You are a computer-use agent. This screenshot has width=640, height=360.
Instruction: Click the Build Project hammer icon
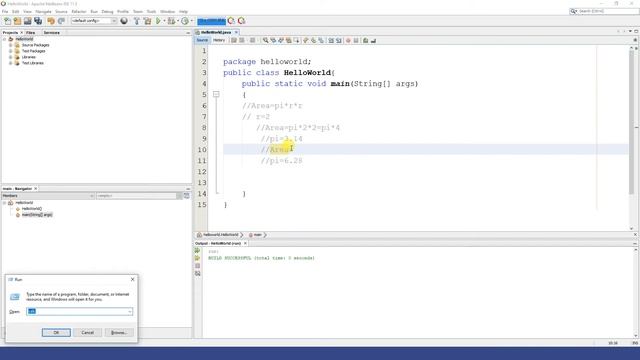click(137, 21)
